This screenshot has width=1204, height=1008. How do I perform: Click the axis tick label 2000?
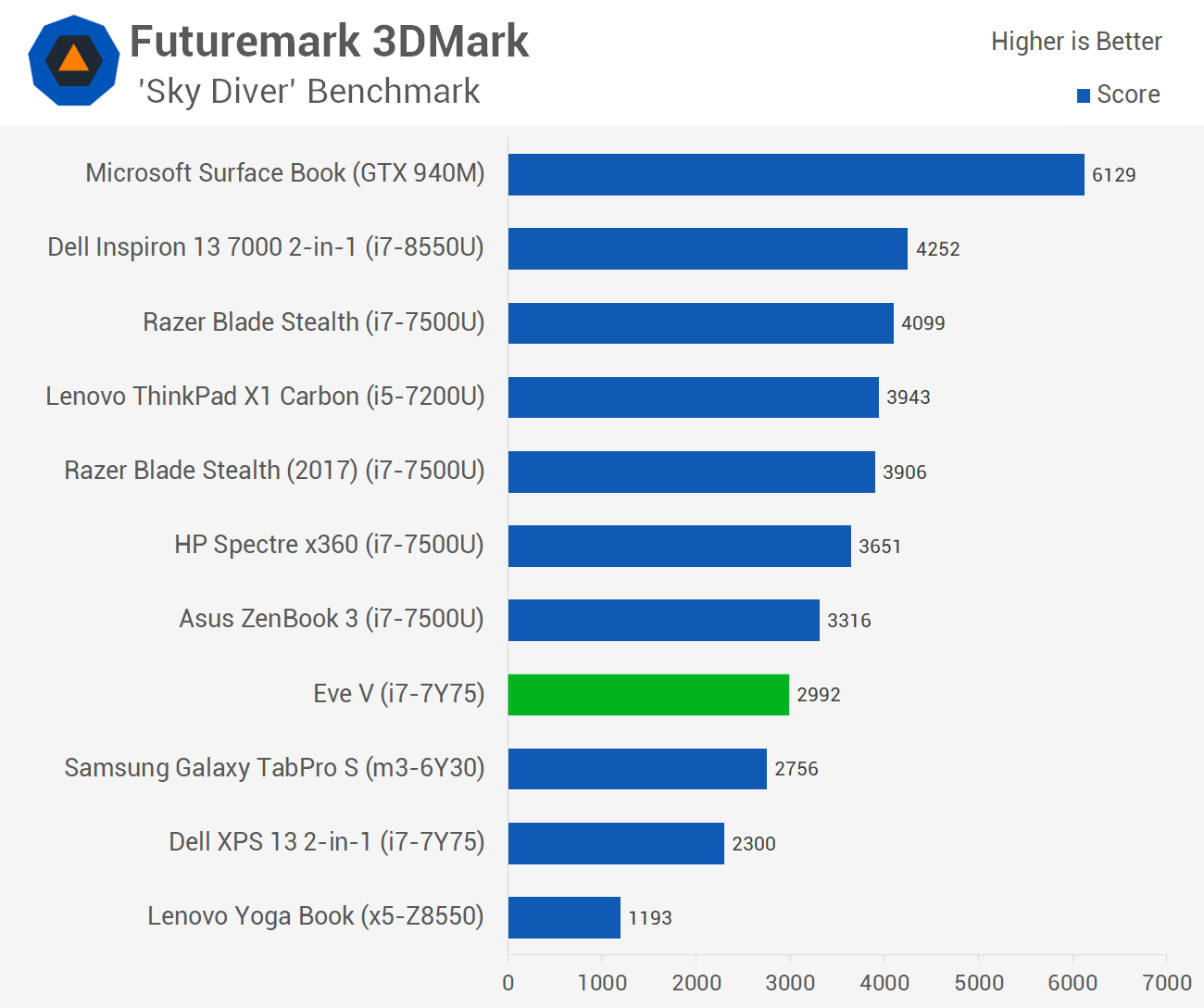coord(696,983)
